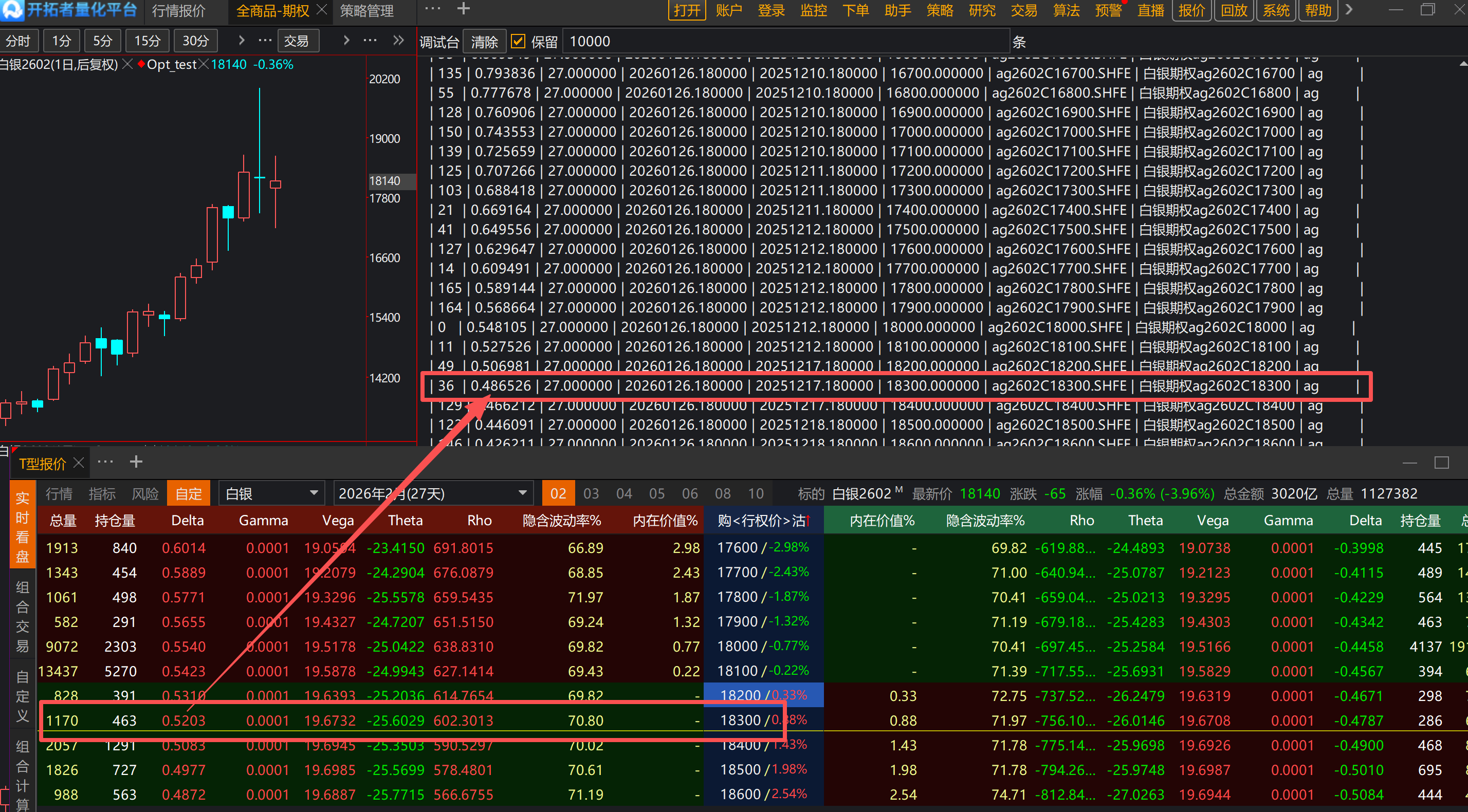Click maximize icon of T型报价 panel

coord(1441,463)
